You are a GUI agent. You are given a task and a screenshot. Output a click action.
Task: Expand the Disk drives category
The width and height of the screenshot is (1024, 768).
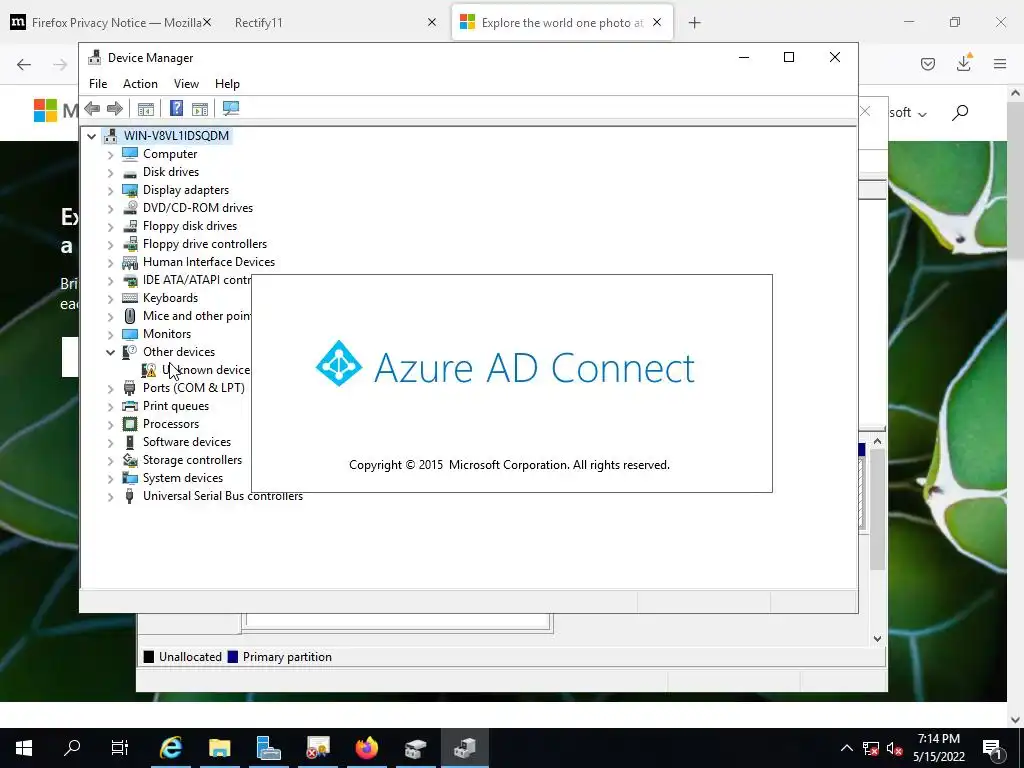click(x=110, y=172)
